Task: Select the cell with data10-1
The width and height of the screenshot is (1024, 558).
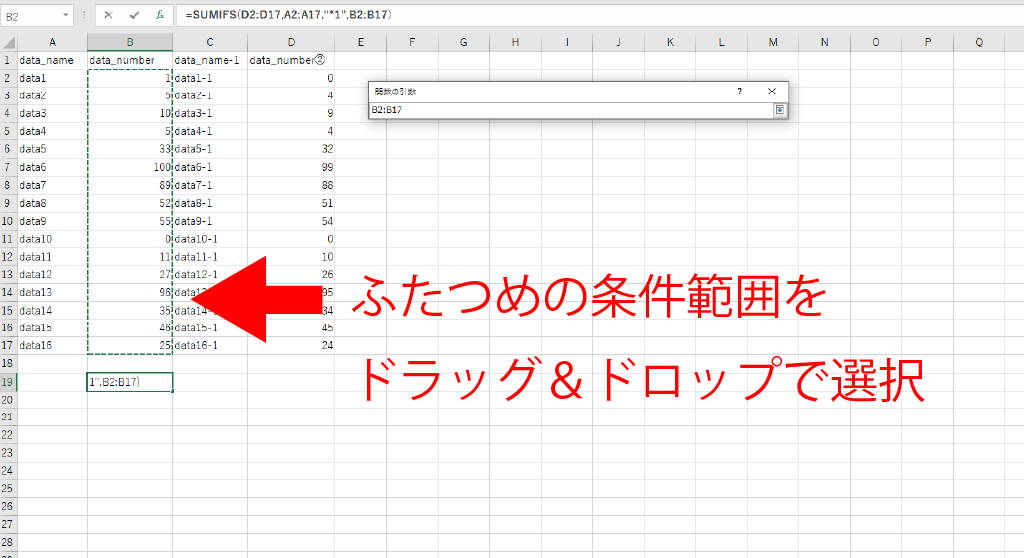Action: point(210,241)
